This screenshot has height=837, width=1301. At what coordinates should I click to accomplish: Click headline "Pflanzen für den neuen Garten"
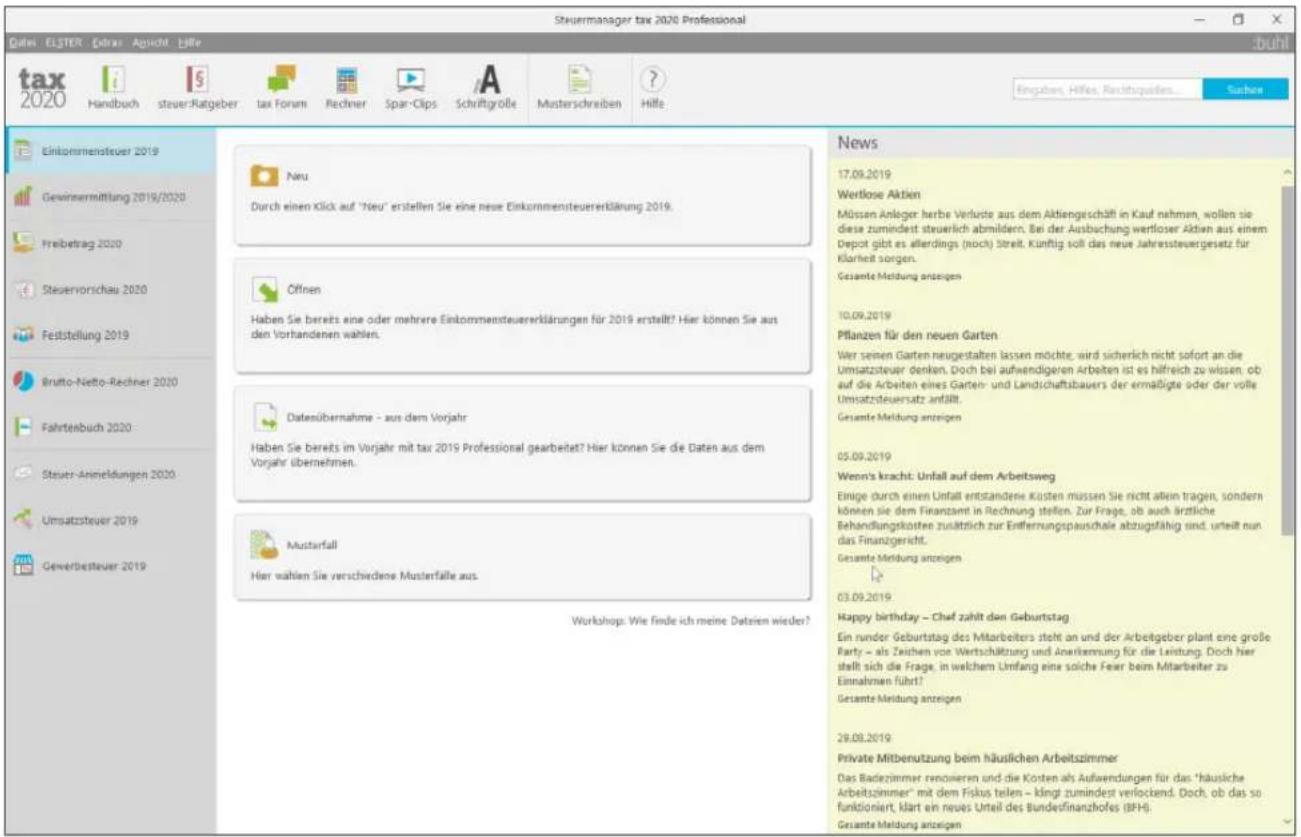pos(918,334)
